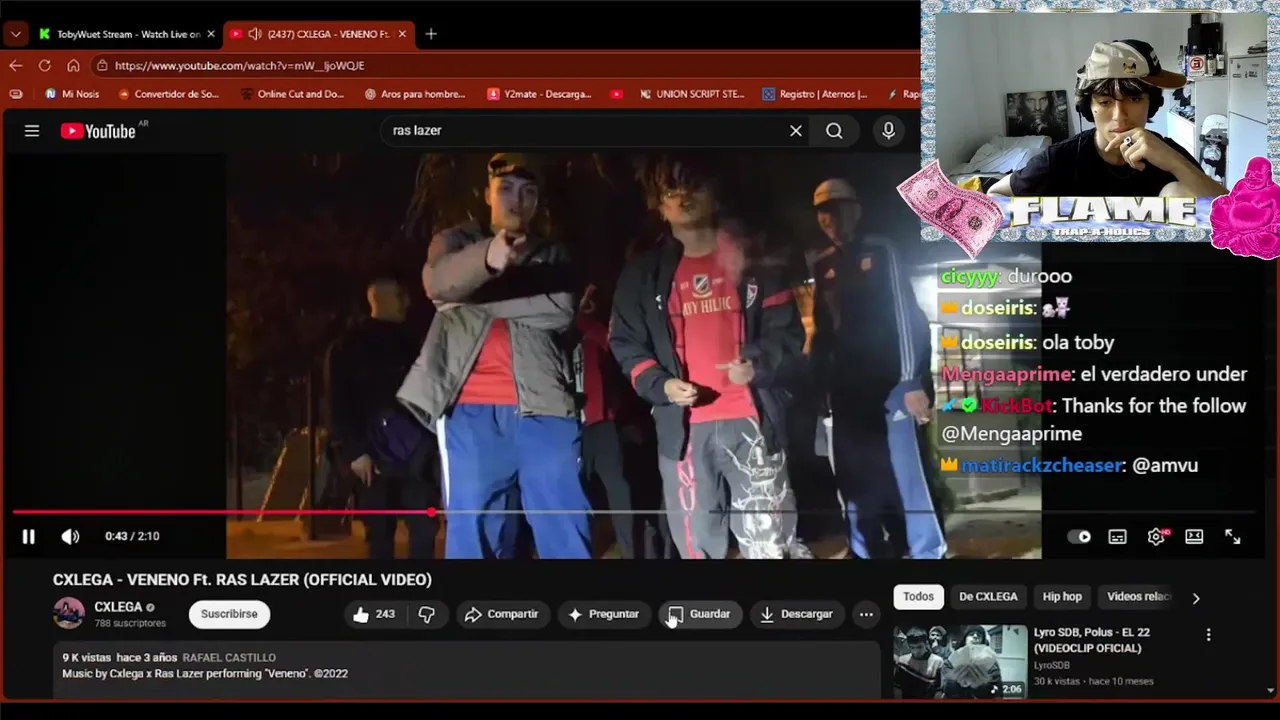Open options for the Lyro SDB video

1208,635
